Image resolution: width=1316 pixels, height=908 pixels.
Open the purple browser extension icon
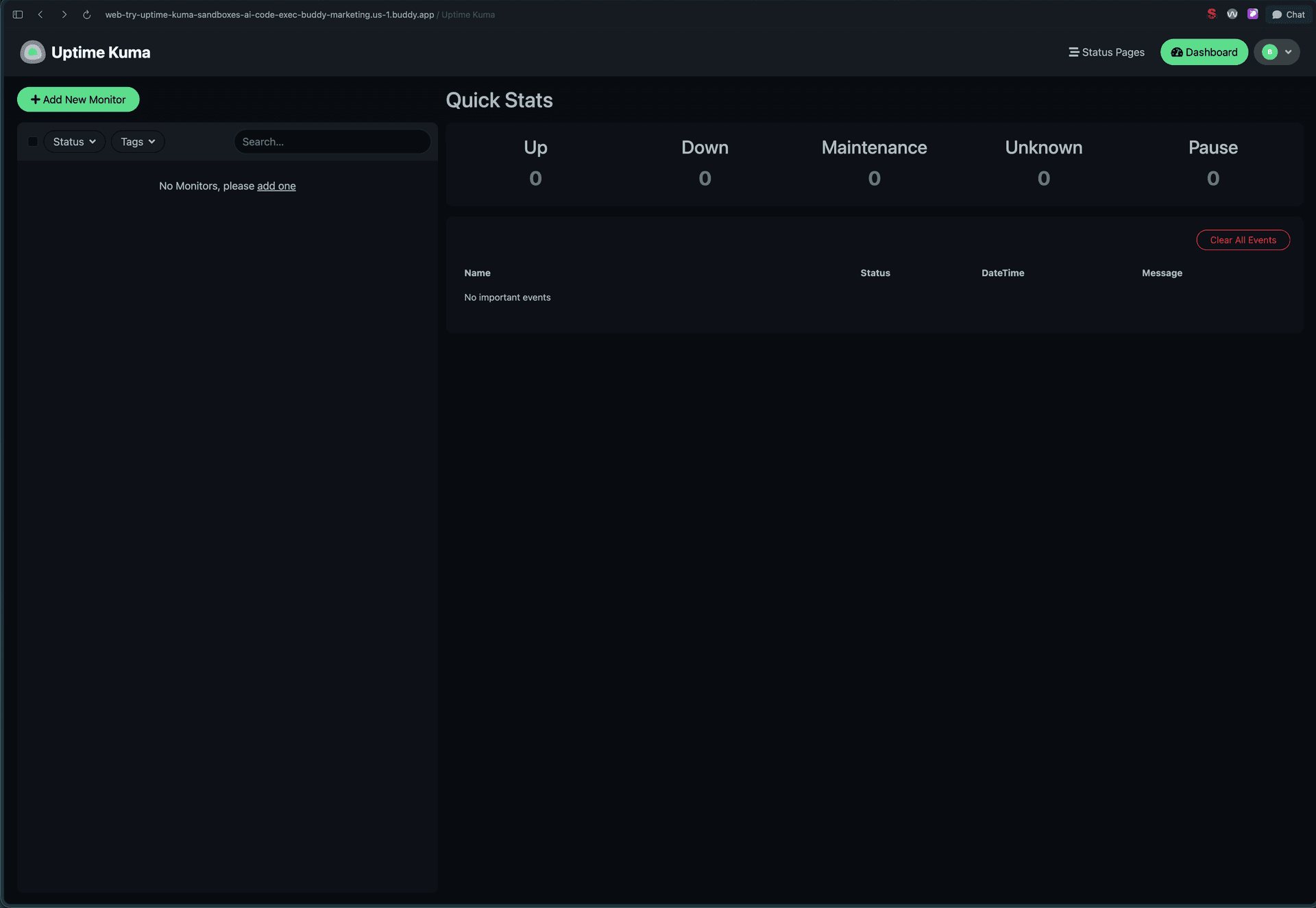(x=1253, y=14)
